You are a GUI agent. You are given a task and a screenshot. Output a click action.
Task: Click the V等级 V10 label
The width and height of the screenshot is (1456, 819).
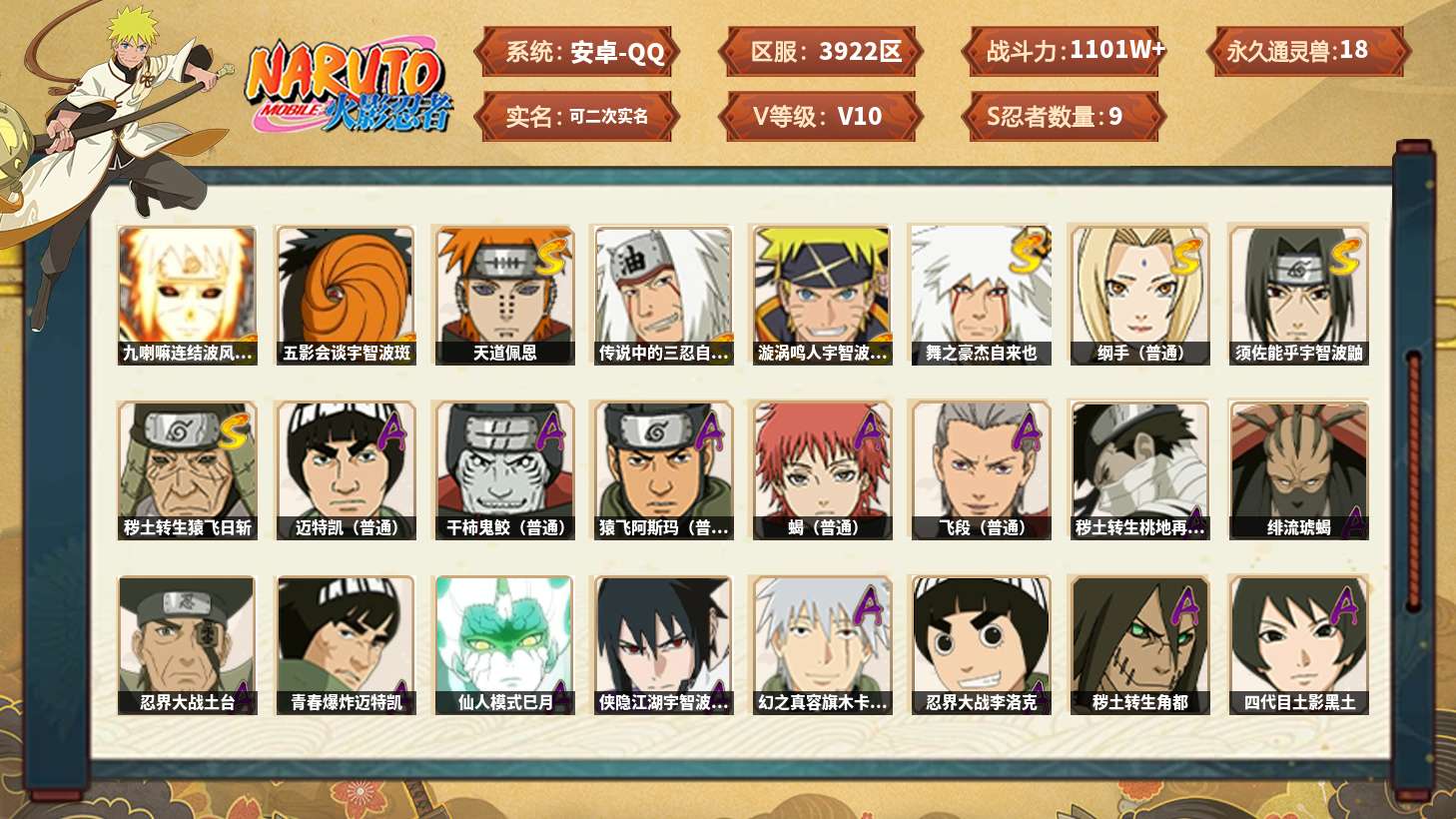[x=817, y=116]
